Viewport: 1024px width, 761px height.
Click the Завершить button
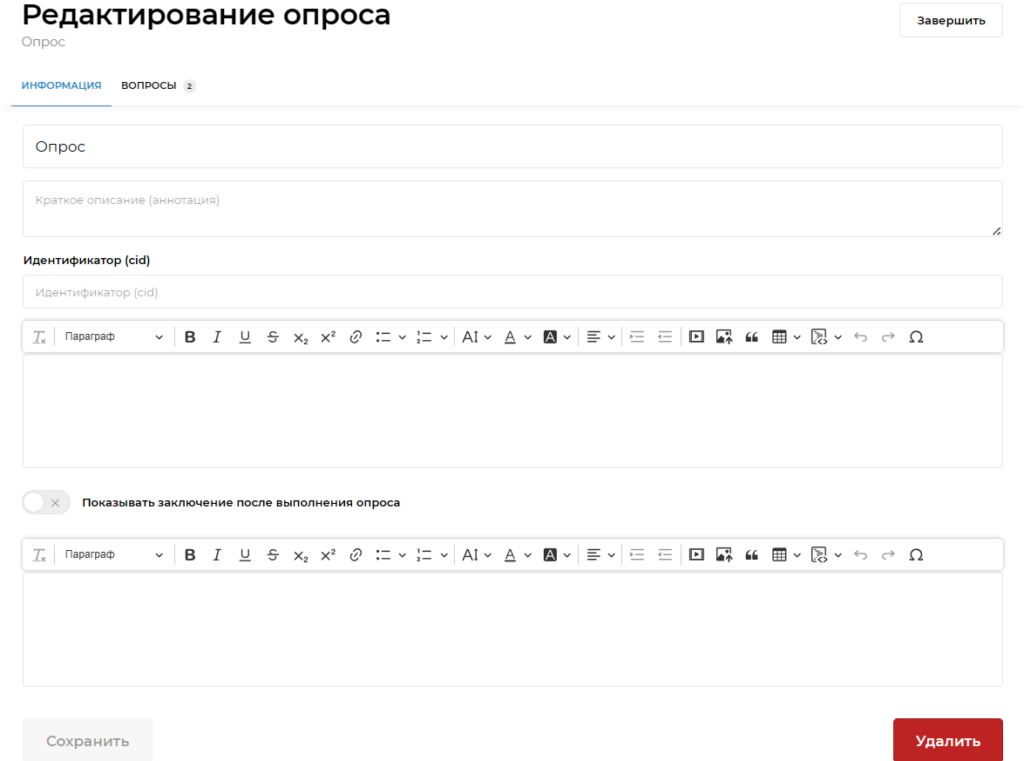[949, 20]
